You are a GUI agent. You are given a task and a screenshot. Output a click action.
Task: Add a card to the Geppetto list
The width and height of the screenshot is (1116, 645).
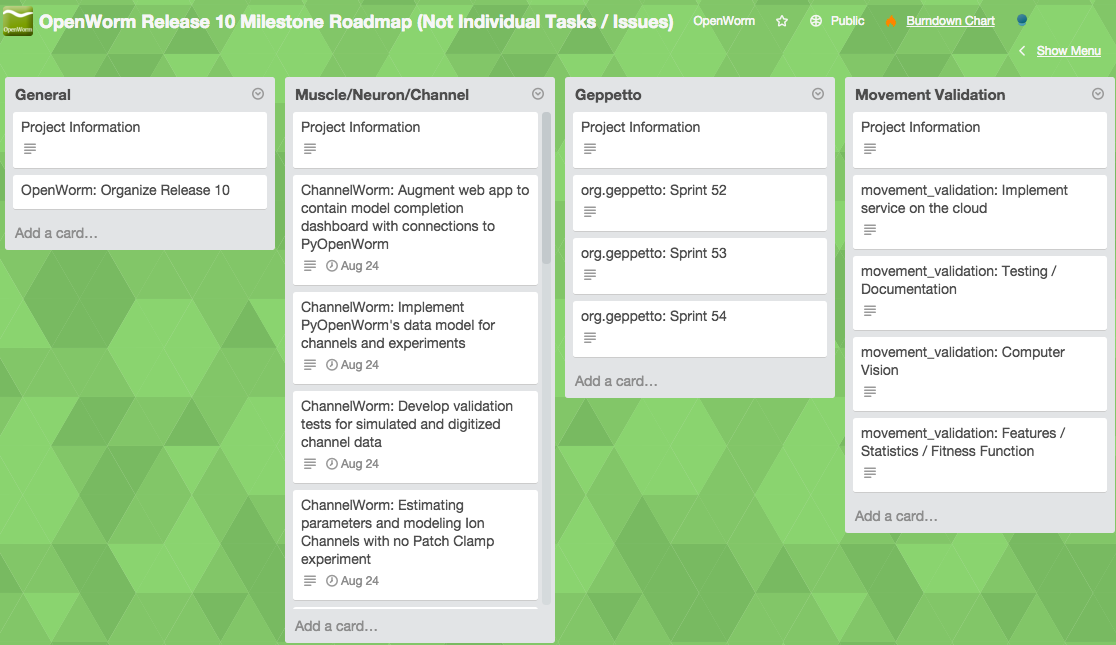[616, 381]
